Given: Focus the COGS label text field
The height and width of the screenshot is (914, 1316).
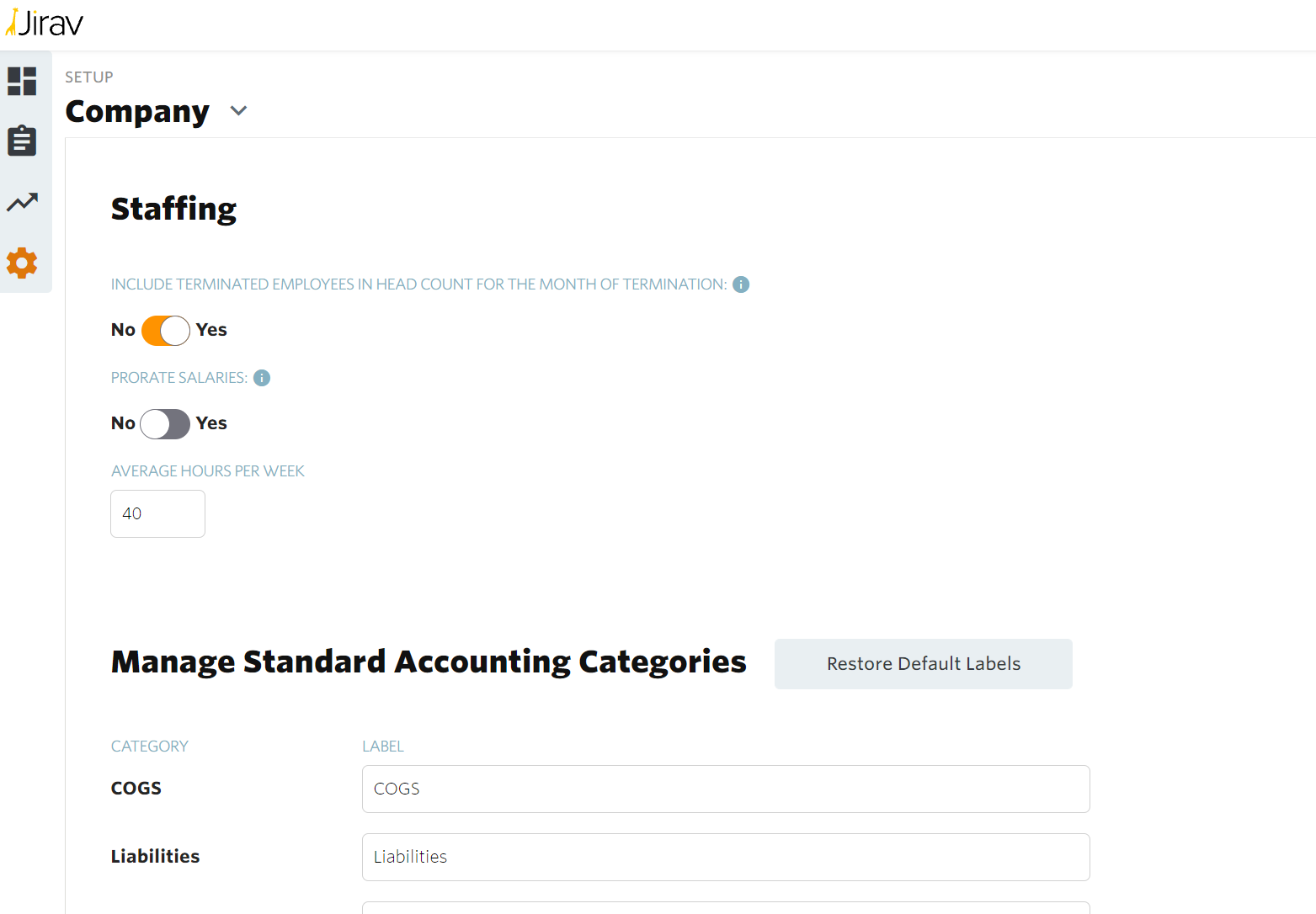Looking at the screenshot, I should (725, 789).
